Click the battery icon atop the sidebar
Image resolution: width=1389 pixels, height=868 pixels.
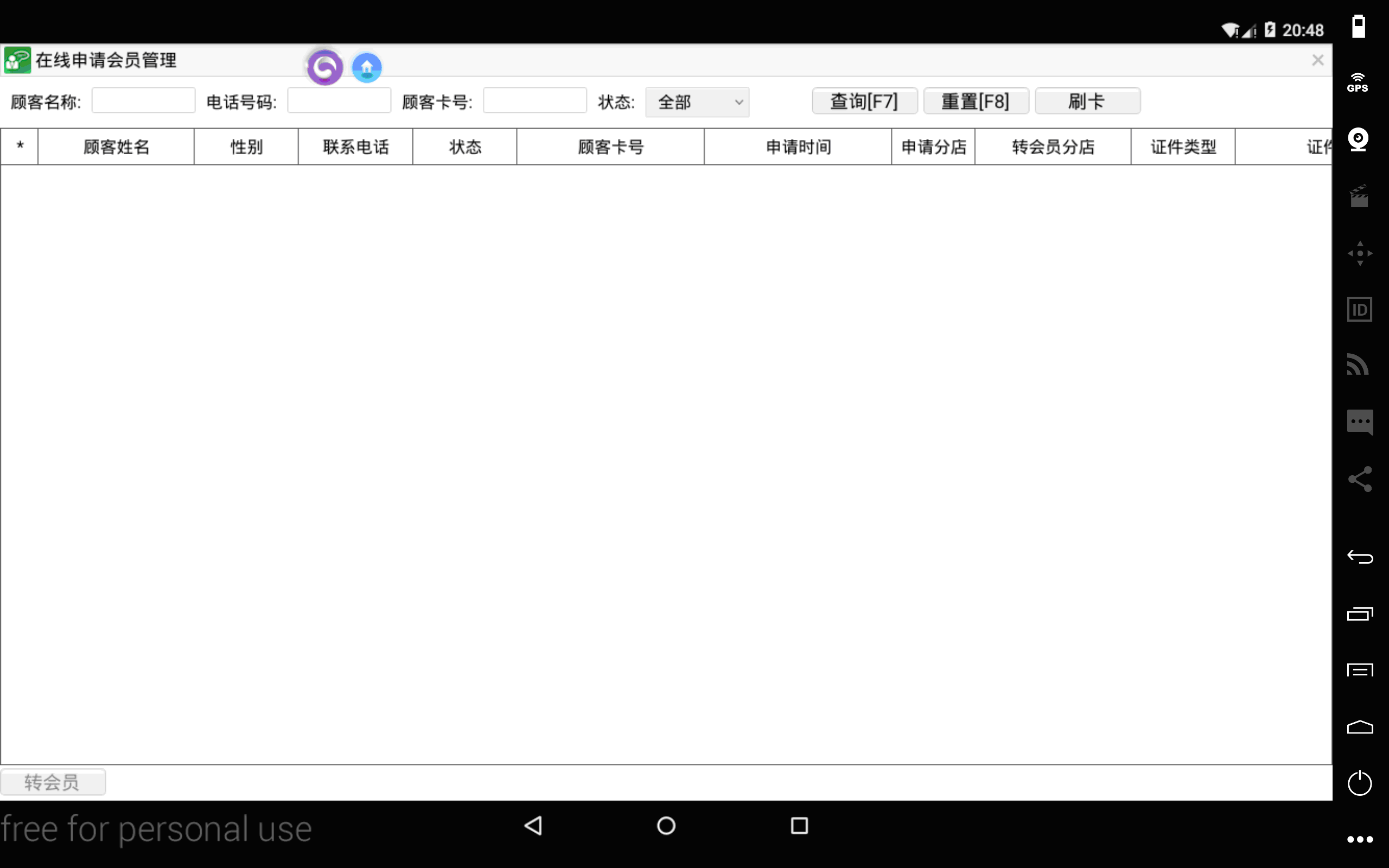coord(1358,27)
